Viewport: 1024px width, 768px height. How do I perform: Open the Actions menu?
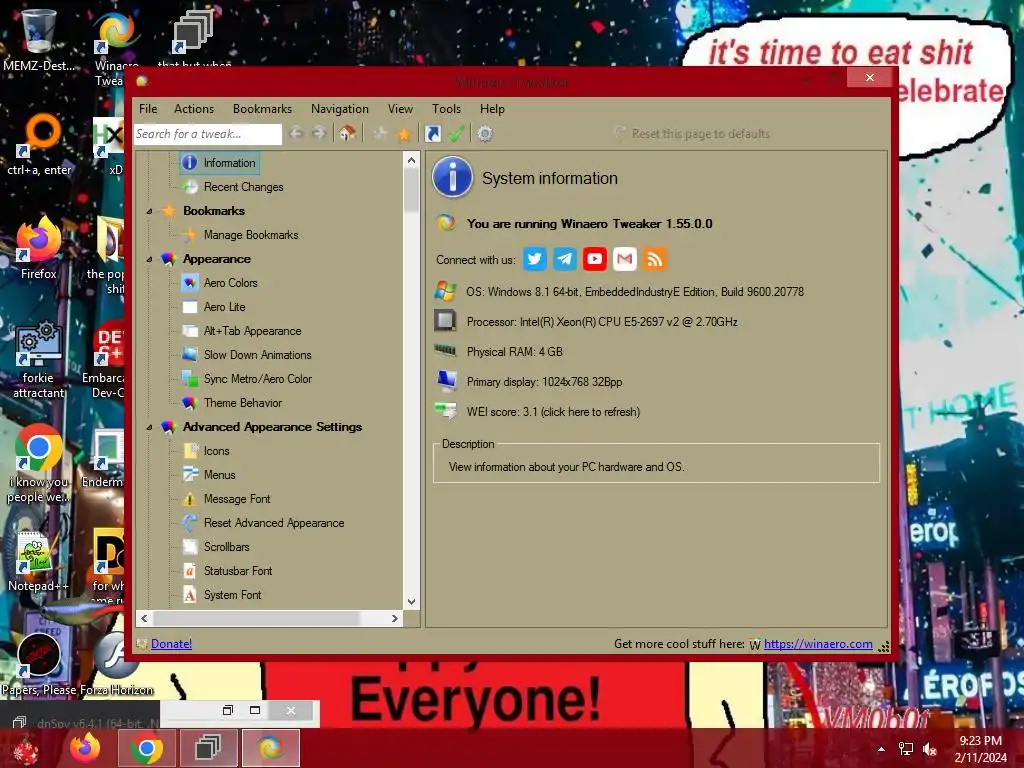click(194, 109)
